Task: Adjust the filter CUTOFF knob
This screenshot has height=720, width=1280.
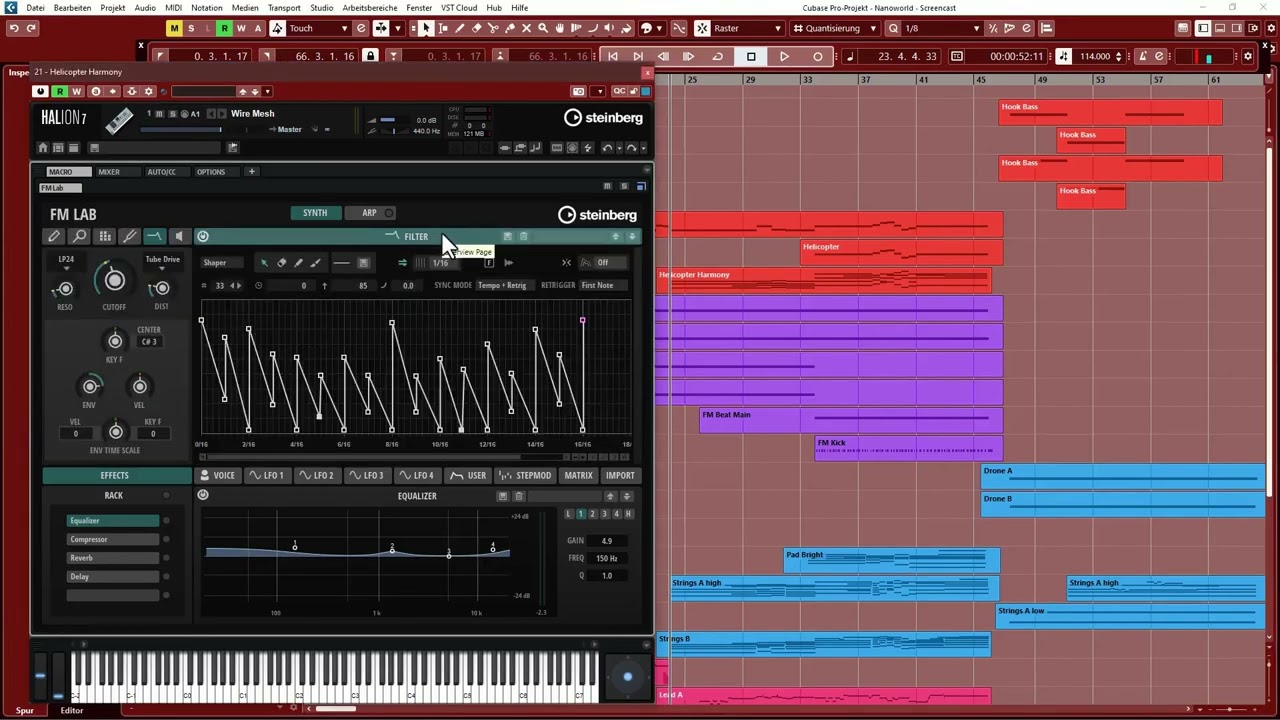Action: [114, 281]
